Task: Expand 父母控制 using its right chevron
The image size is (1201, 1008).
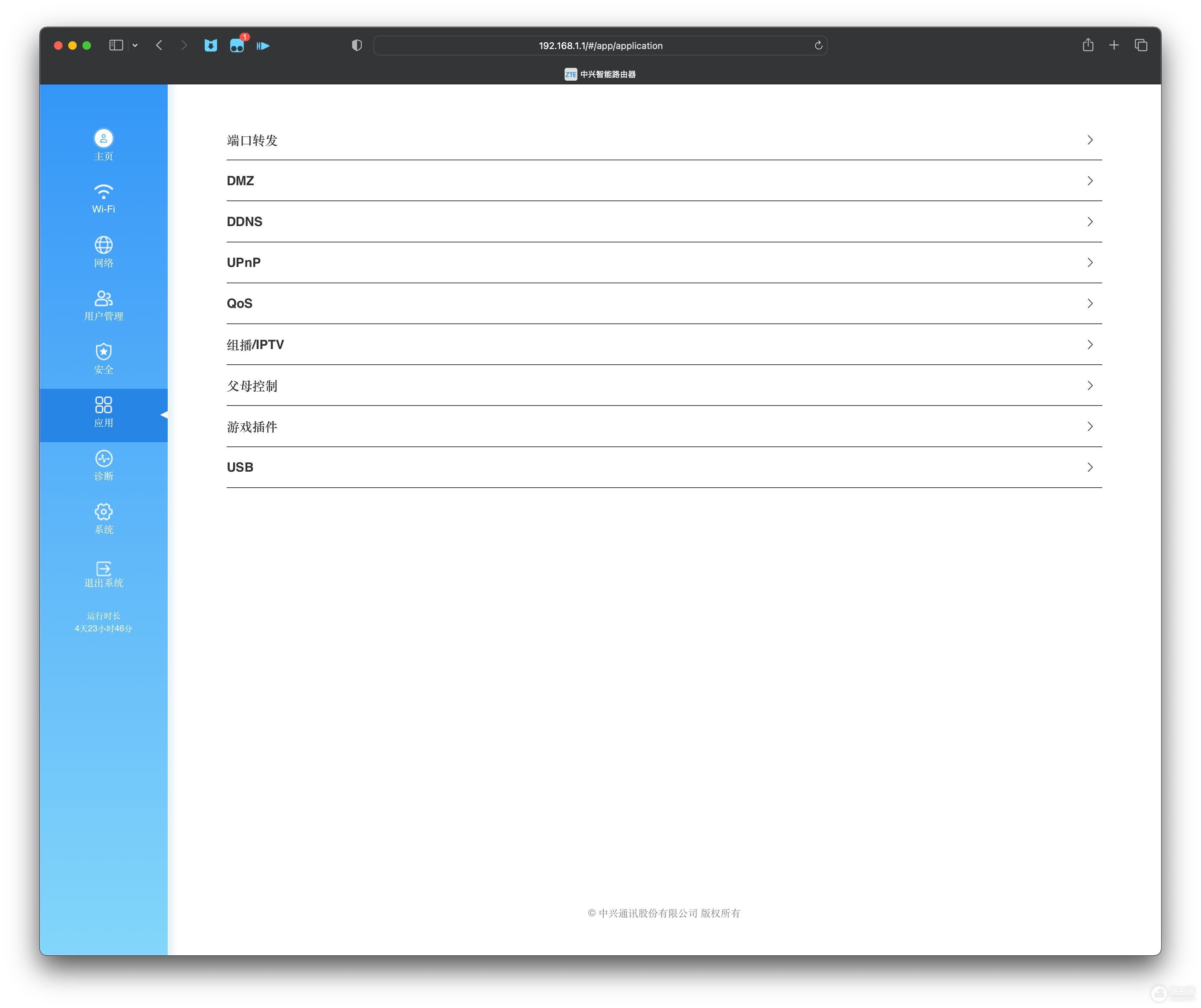Action: pos(1090,386)
